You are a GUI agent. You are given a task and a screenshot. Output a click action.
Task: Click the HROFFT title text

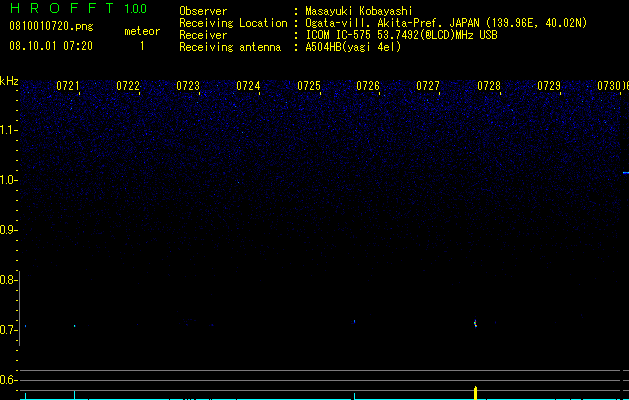62,8
